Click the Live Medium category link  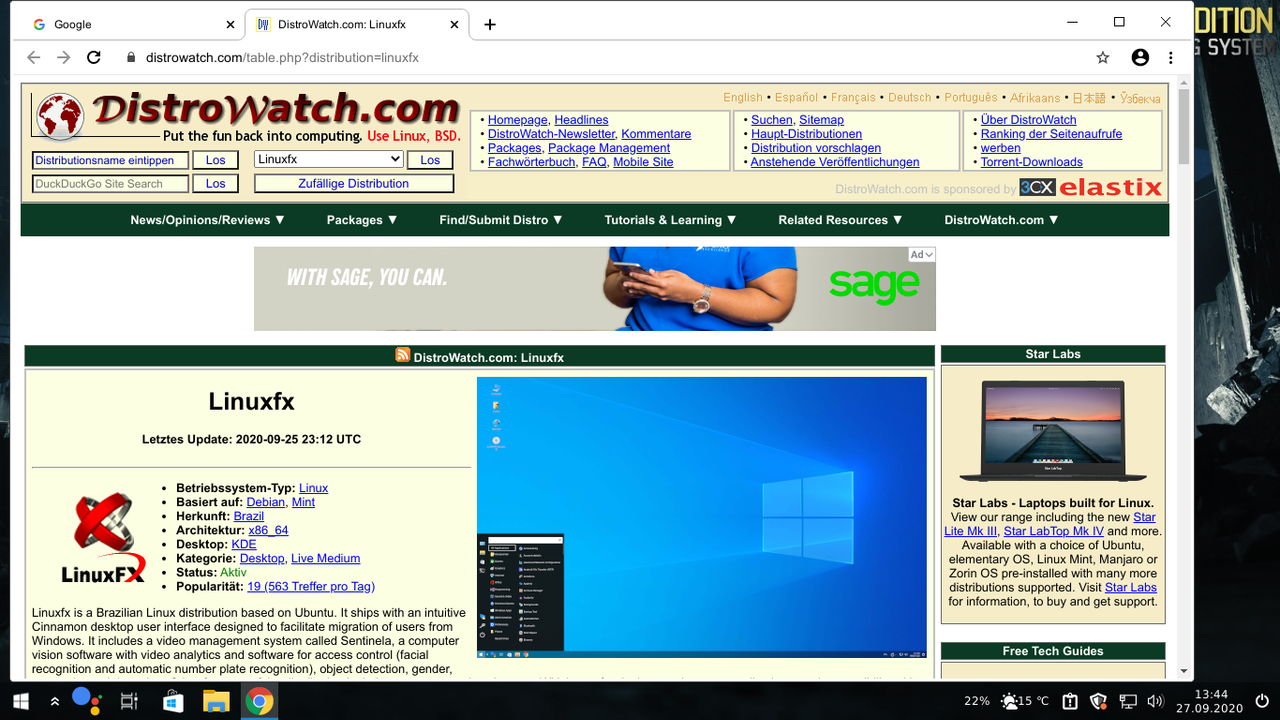[x=325, y=558]
